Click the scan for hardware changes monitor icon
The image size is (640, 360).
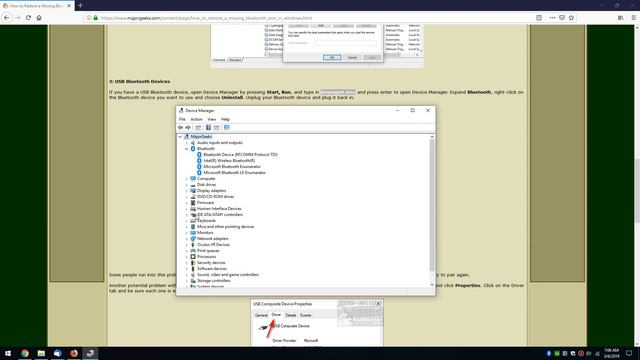(x=227, y=128)
